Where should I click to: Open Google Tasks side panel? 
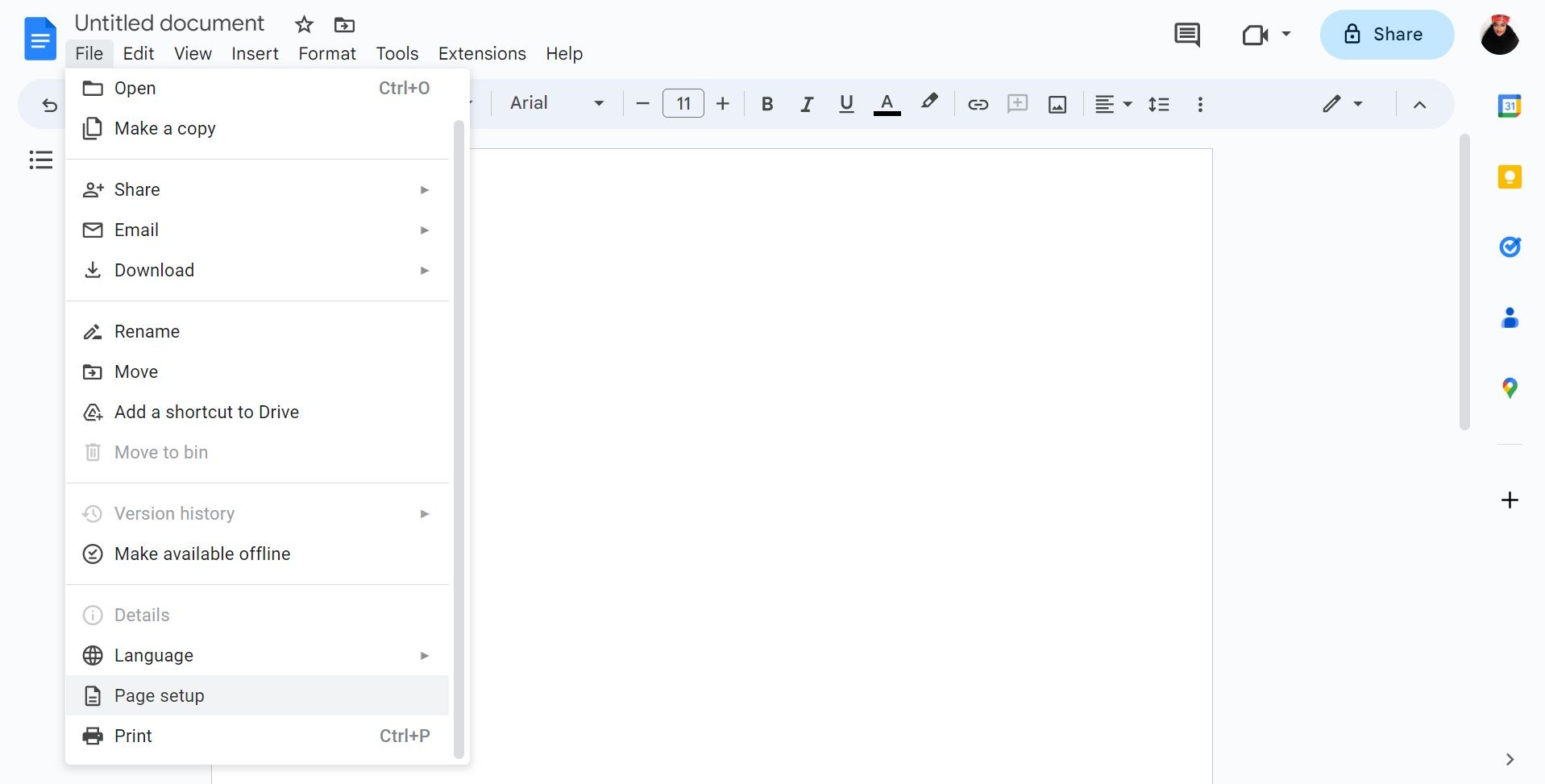pos(1510,247)
